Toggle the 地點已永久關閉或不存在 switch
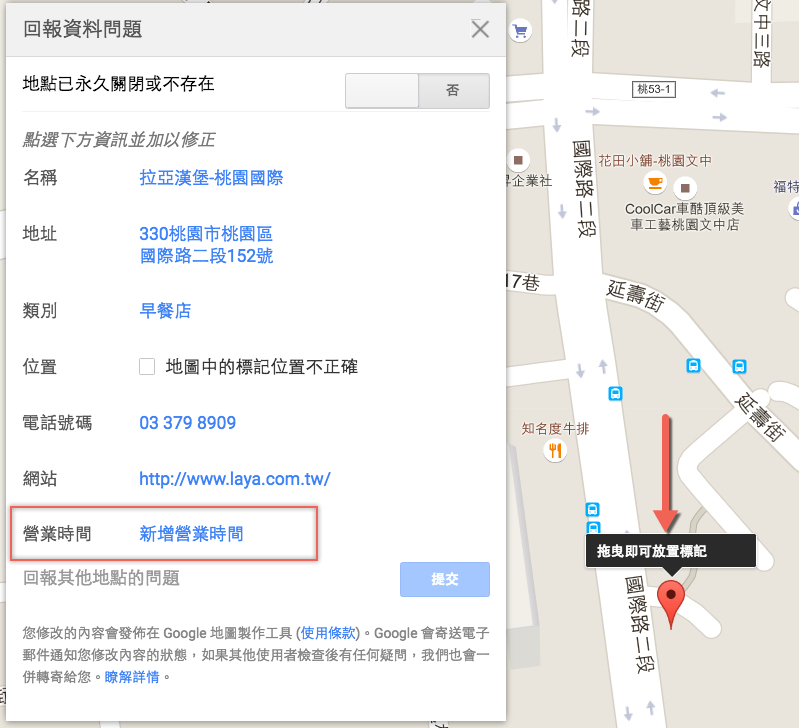The height and width of the screenshot is (728, 799). (417, 91)
